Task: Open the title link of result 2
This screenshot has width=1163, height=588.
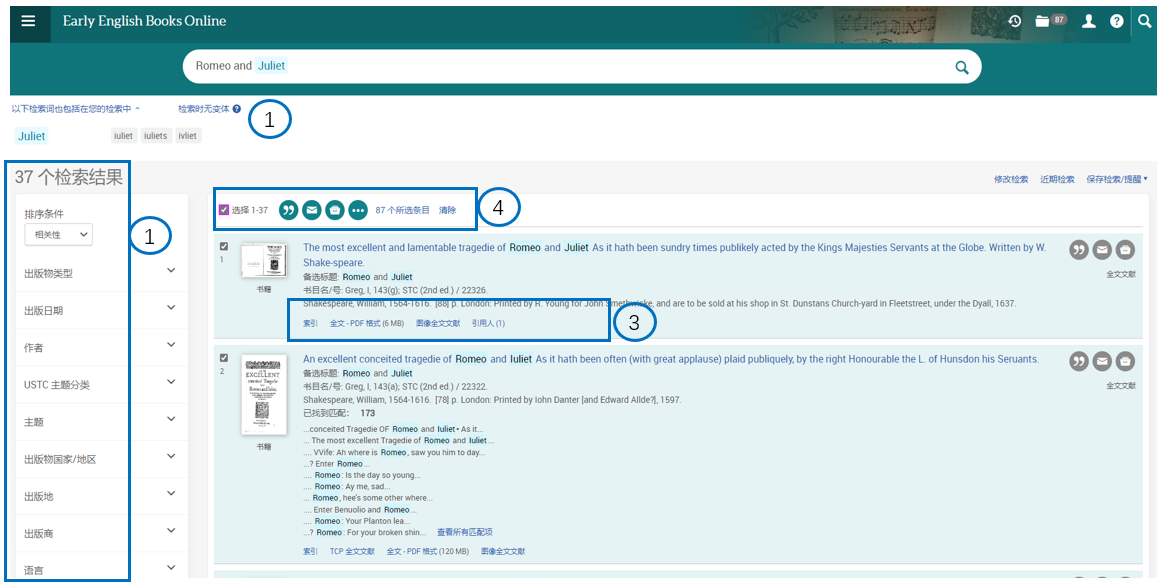Action: [x=671, y=359]
